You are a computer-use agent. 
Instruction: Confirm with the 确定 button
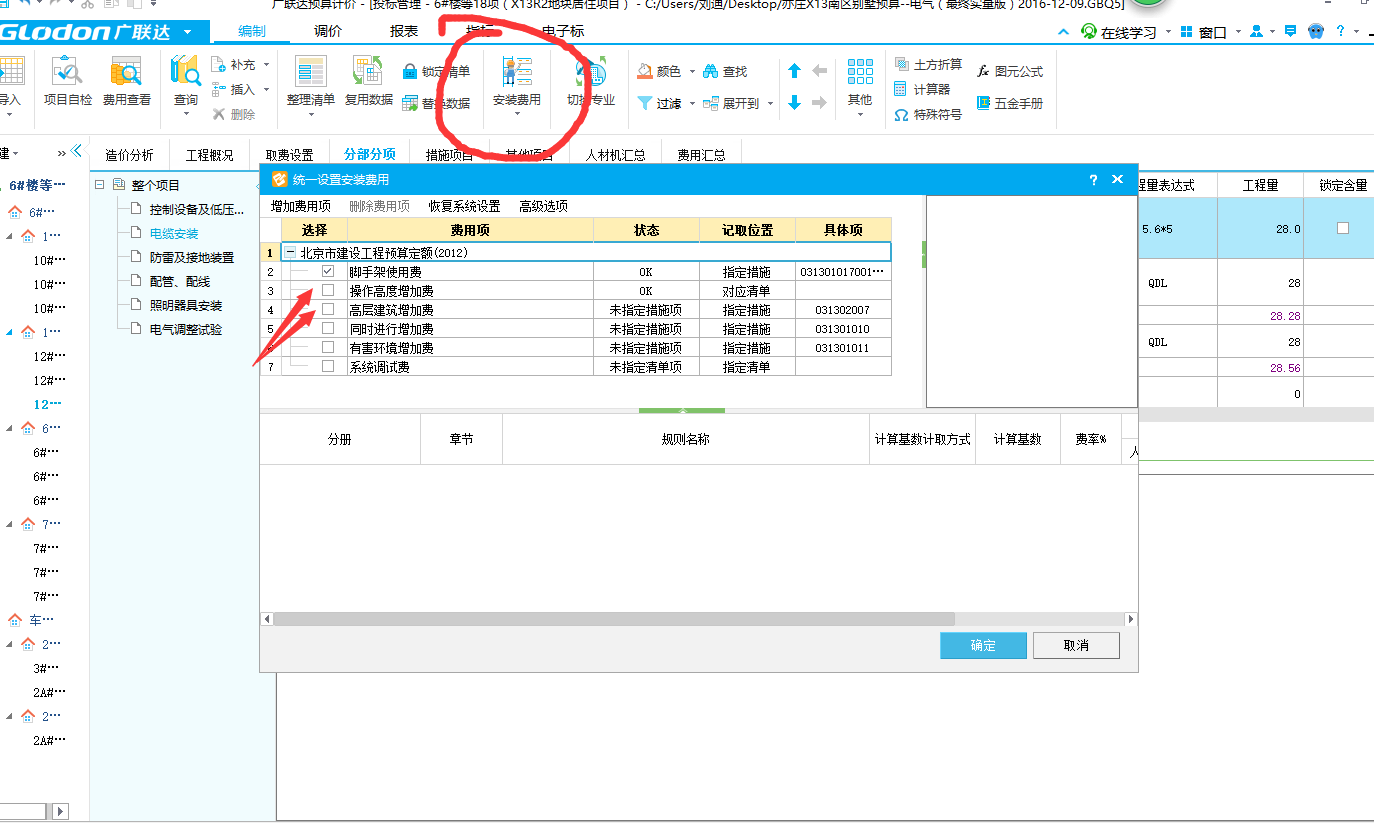tap(983, 645)
